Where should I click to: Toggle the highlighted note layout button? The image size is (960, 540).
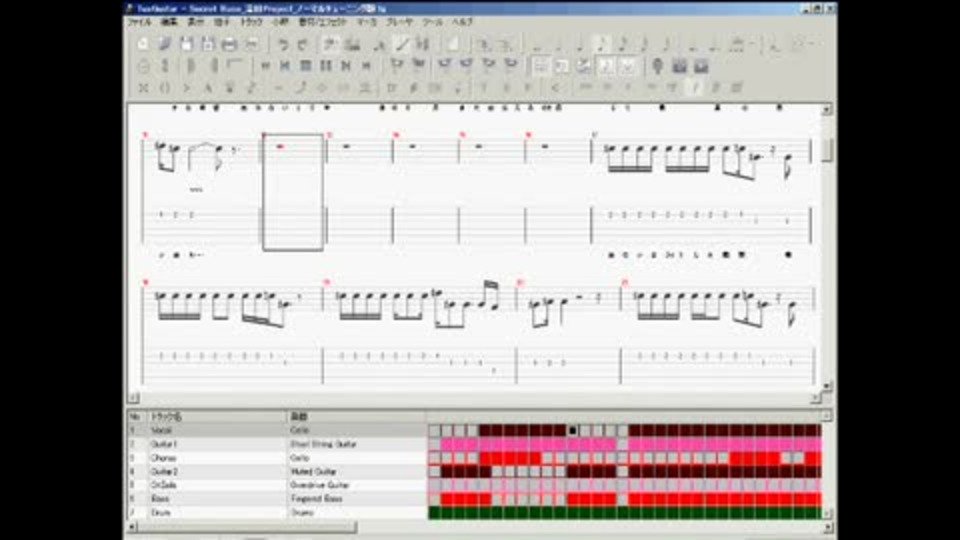pyautogui.click(x=606, y=66)
